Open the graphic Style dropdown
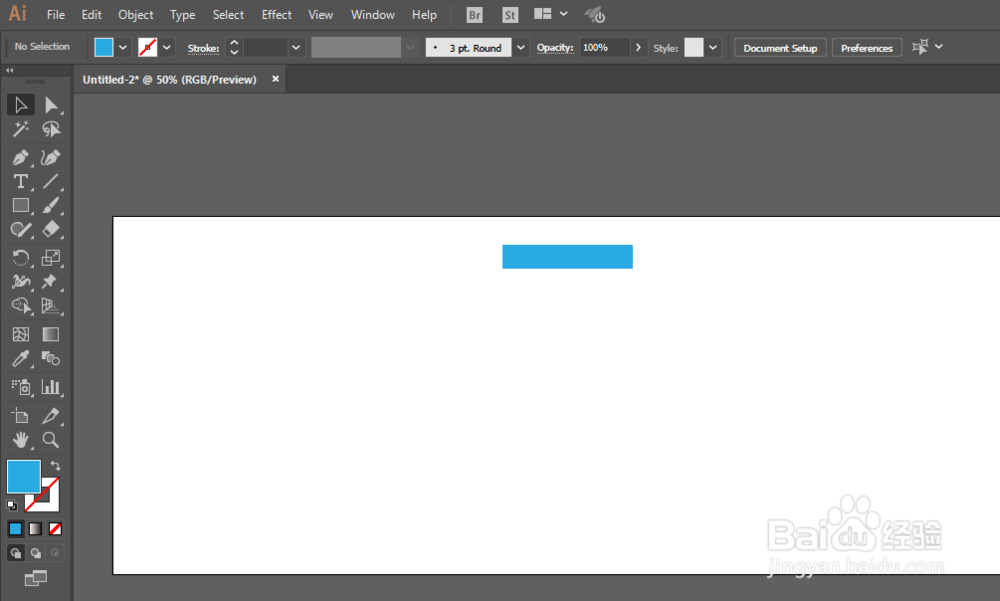 (713, 47)
